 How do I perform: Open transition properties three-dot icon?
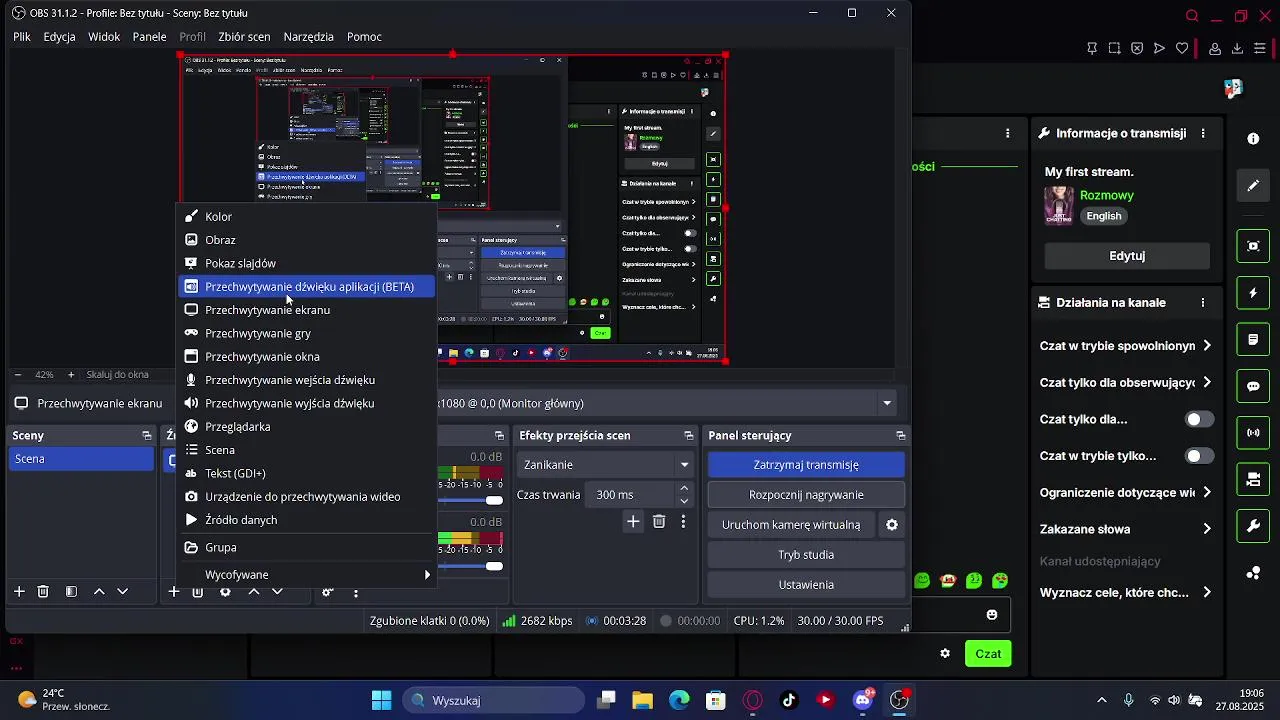(684, 522)
